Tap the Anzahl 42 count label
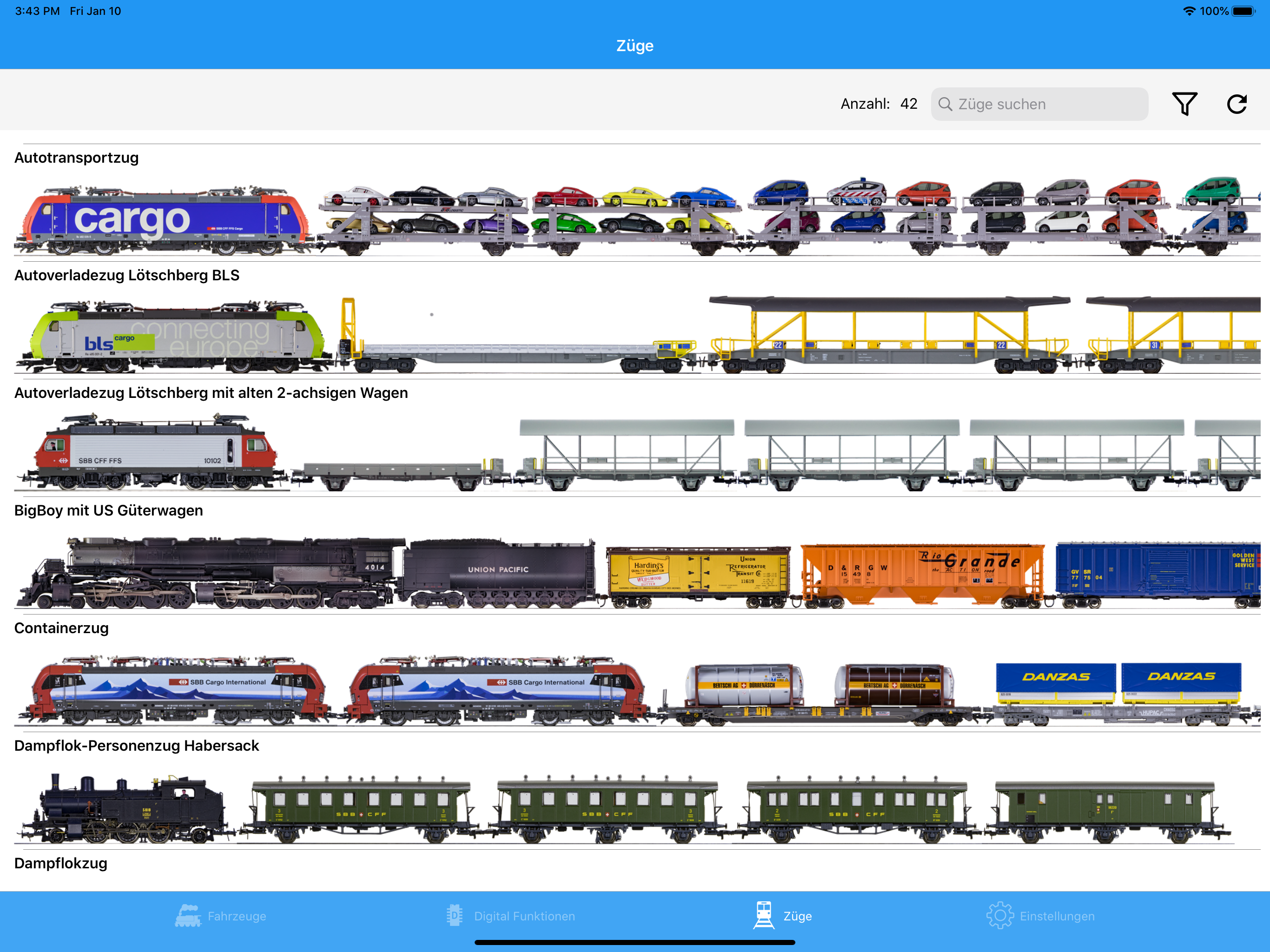The image size is (1270, 952). pyautogui.click(x=879, y=104)
